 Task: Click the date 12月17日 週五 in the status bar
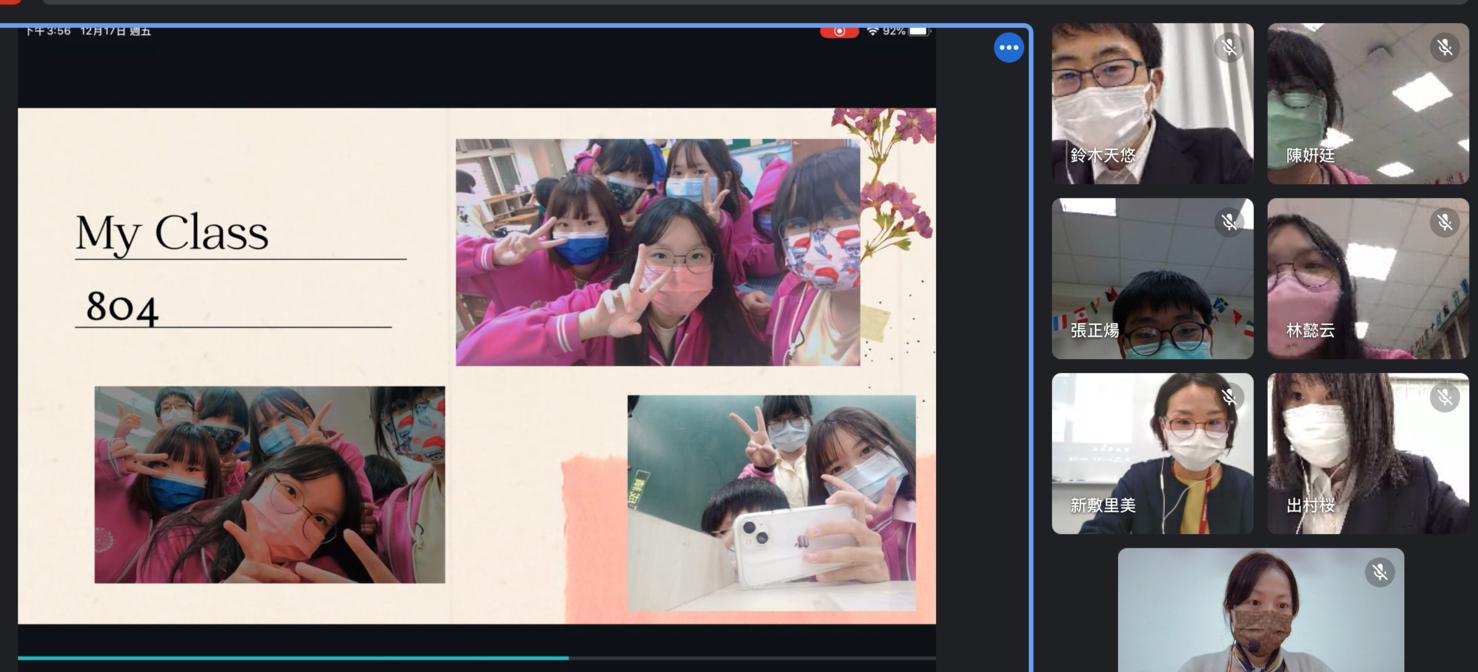pos(115,31)
